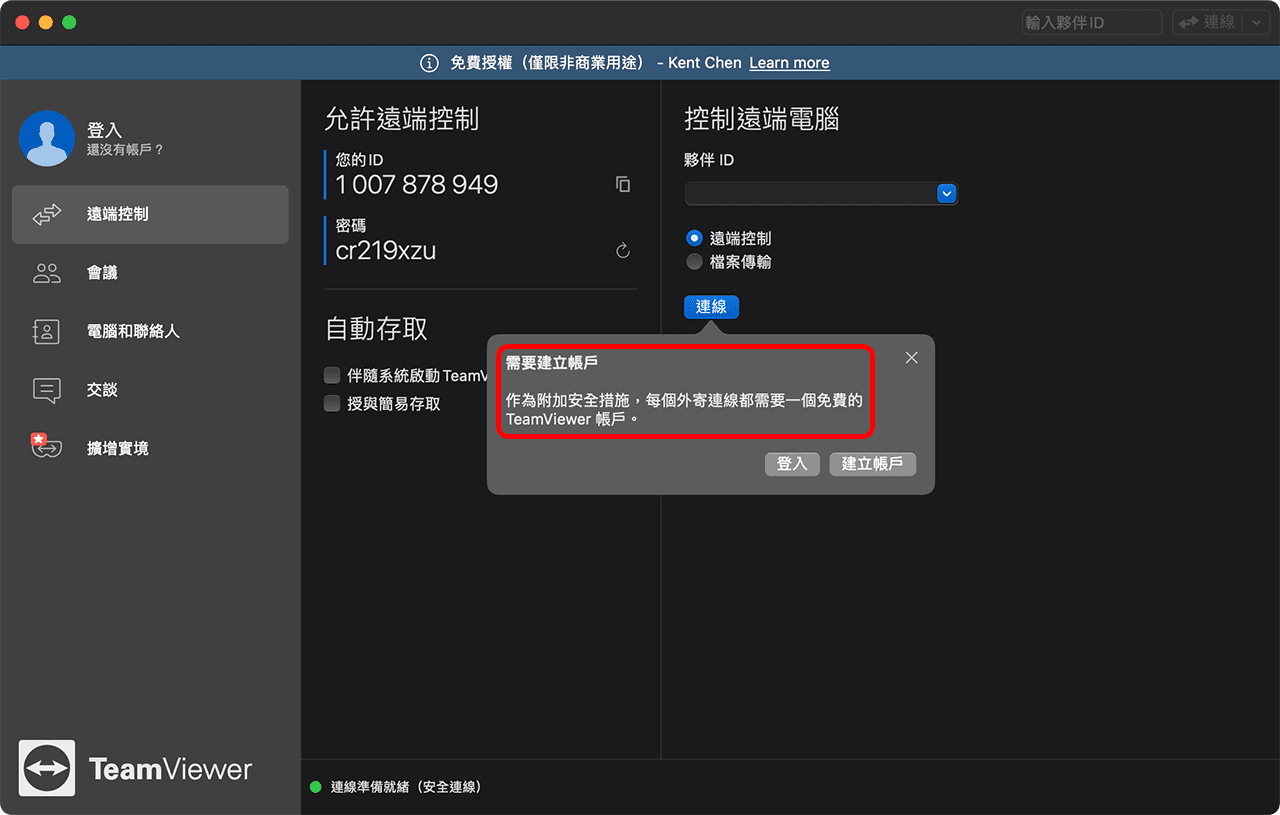Enable the 授與簡易存取 checkbox
Viewport: 1280px width, 815px height.
pyautogui.click(x=332, y=403)
